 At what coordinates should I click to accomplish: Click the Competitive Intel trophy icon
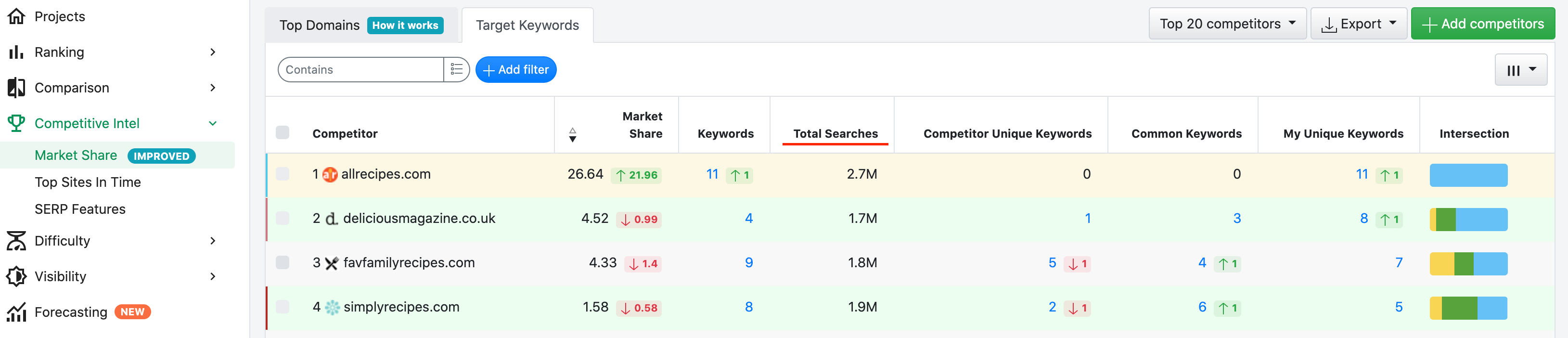(16, 123)
